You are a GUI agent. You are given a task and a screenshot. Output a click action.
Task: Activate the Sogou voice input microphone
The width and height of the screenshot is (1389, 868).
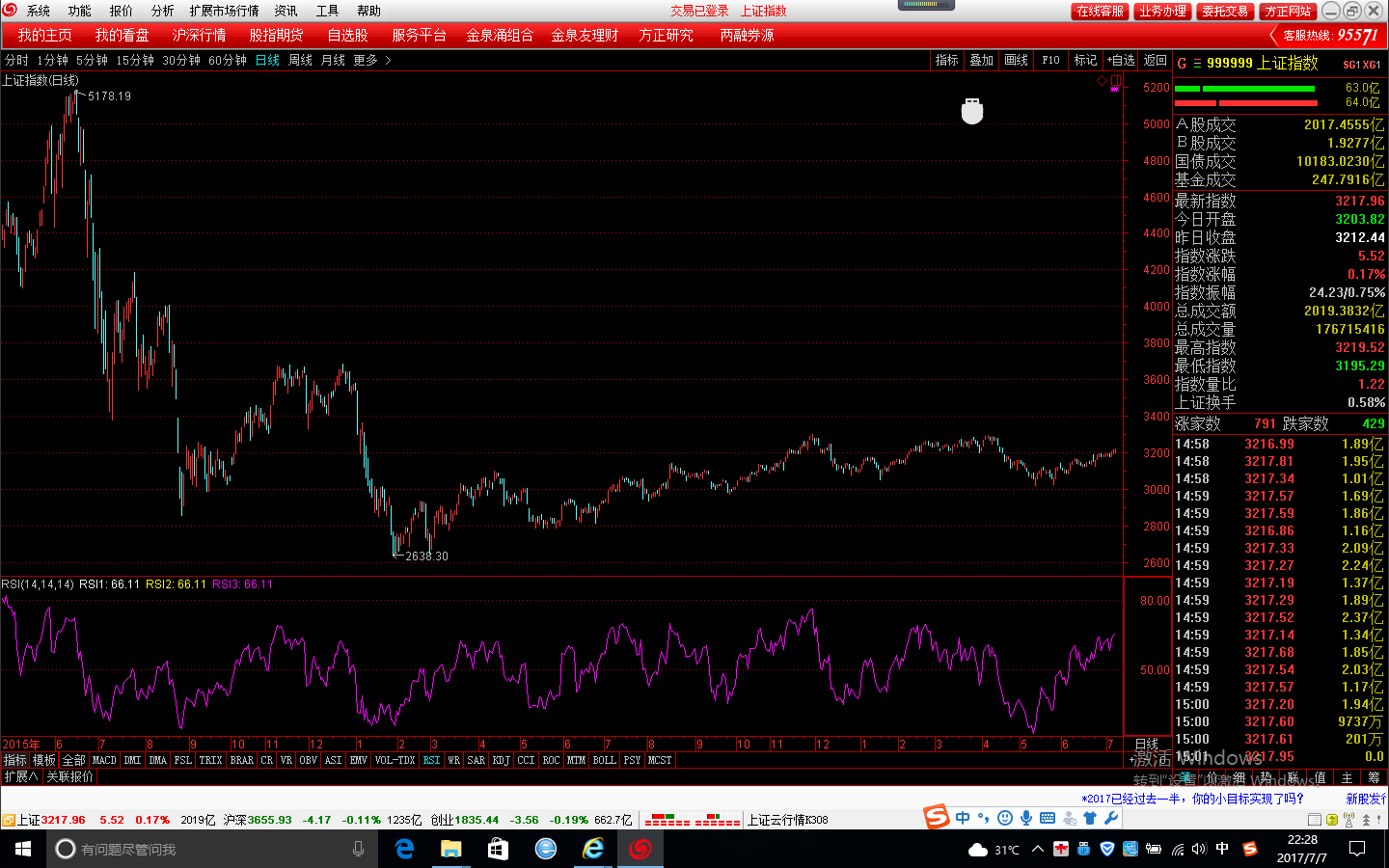click(x=1026, y=818)
